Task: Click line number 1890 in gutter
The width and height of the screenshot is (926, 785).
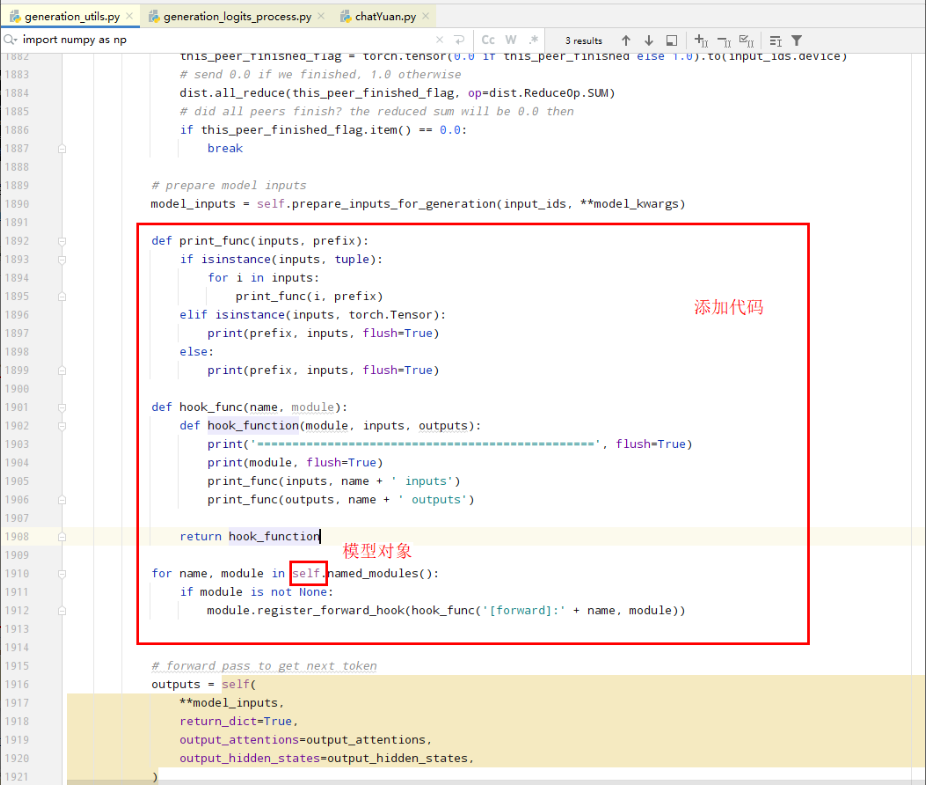Action: coord(17,204)
